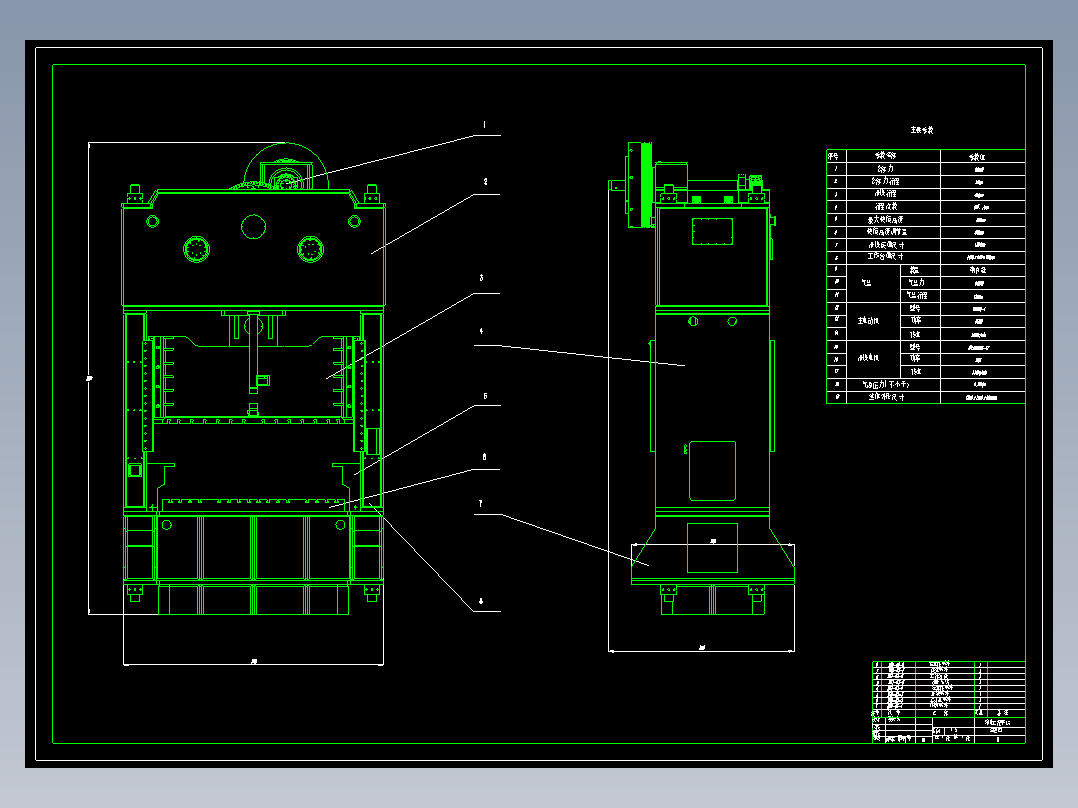
Task: Select the right gear circle on the crown
Action: point(311,249)
